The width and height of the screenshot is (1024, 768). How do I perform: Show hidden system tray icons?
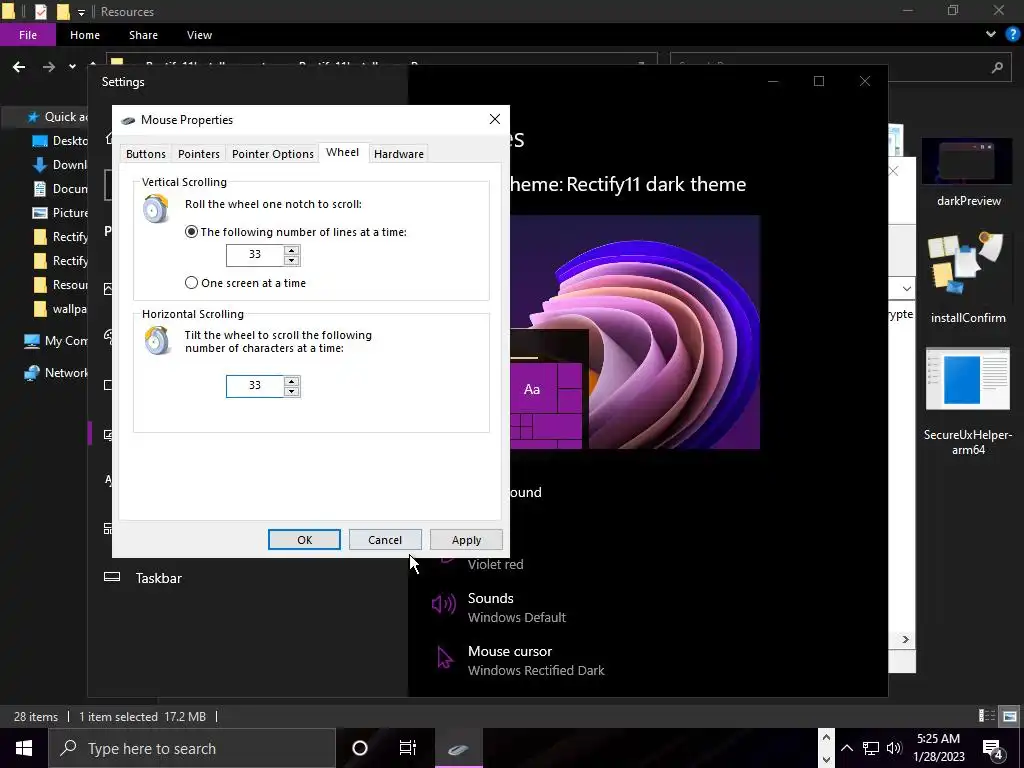846,748
